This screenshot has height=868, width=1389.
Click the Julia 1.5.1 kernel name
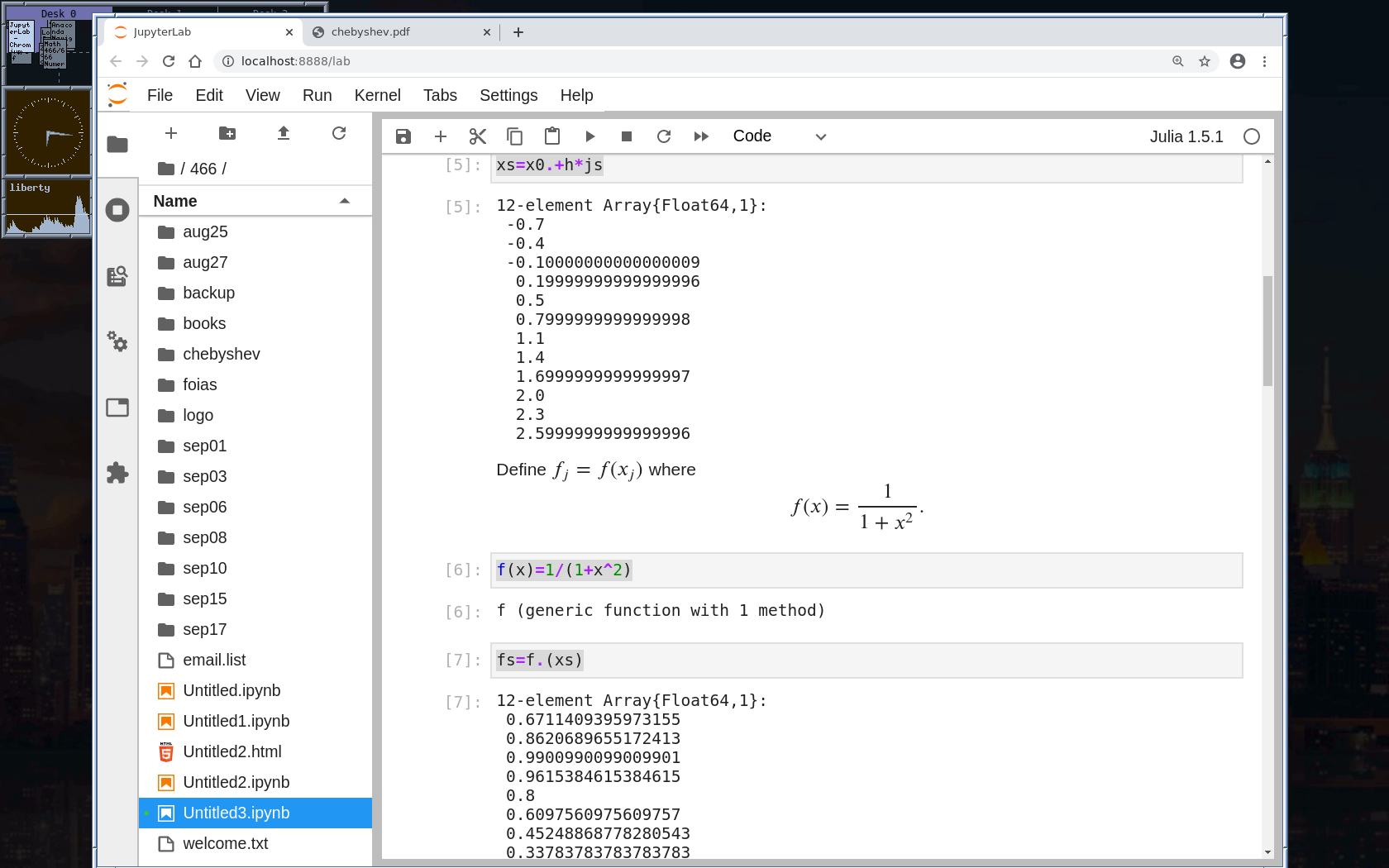[1186, 136]
